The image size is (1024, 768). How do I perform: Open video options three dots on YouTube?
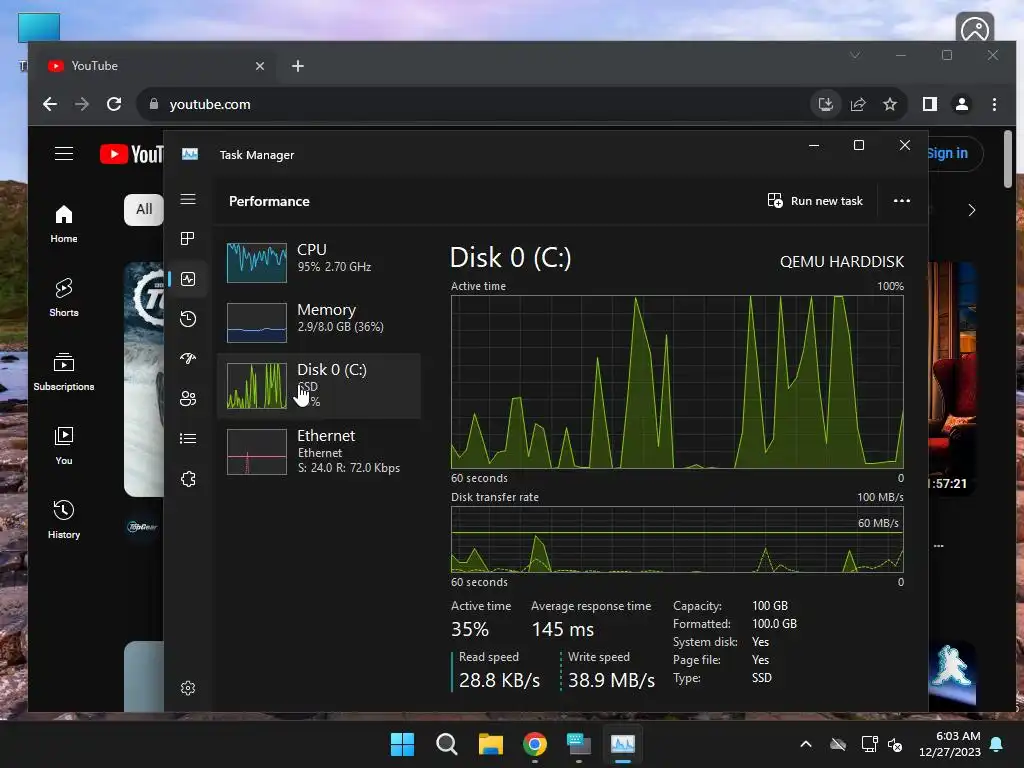point(938,546)
